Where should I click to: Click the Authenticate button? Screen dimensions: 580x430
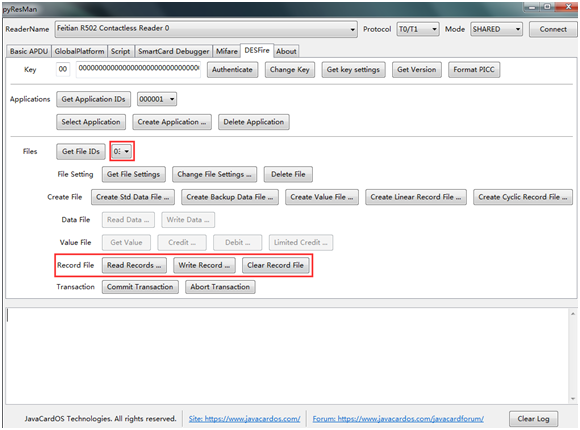coord(232,70)
